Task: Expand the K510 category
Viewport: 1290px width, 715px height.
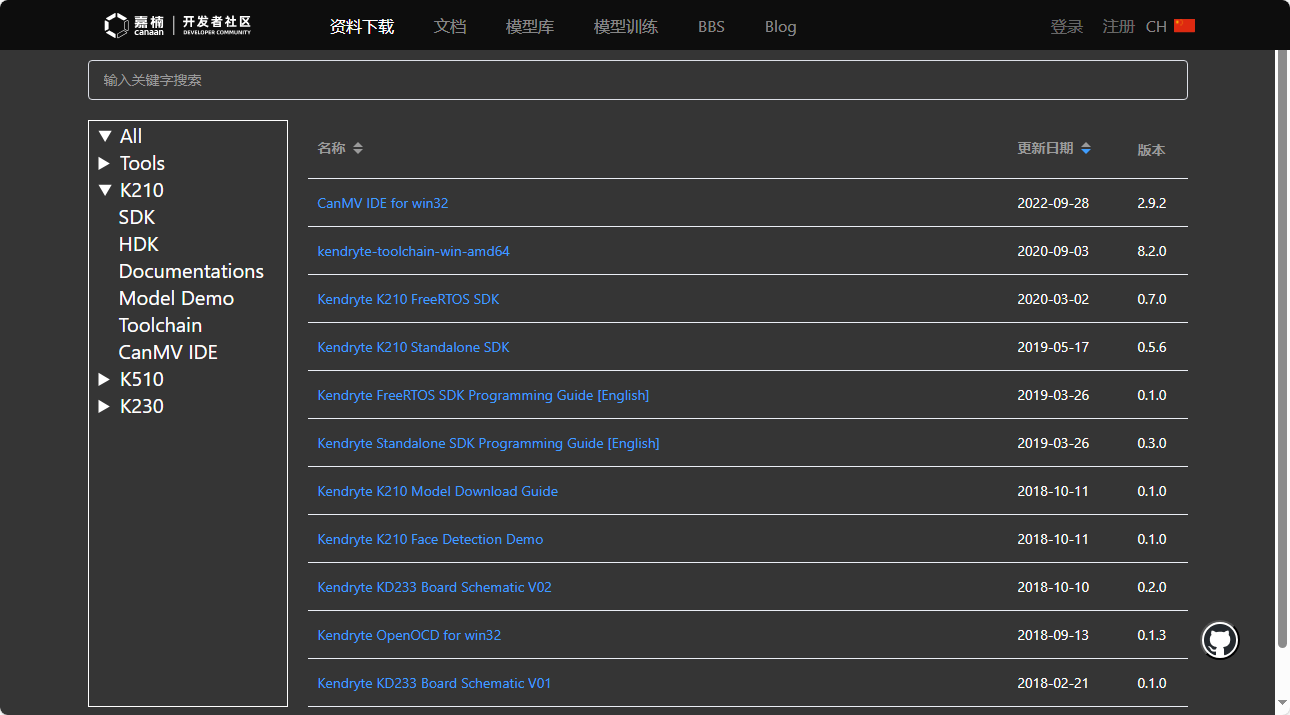Action: click(104, 379)
